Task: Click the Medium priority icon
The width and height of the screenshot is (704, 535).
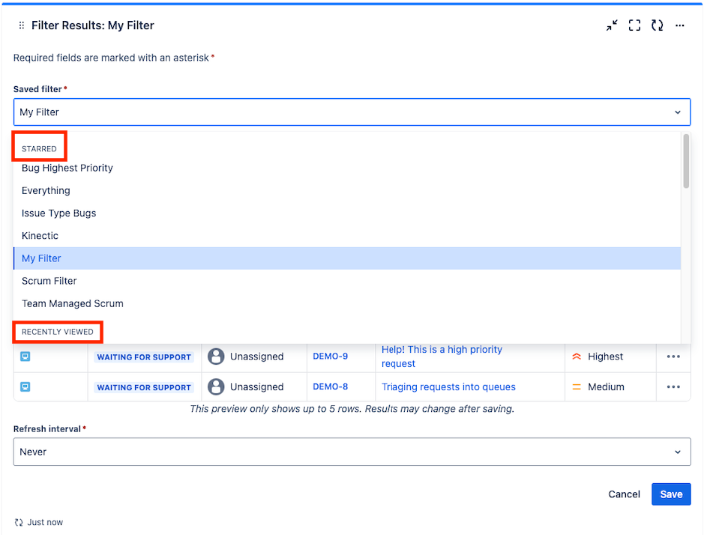Action: [576, 387]
